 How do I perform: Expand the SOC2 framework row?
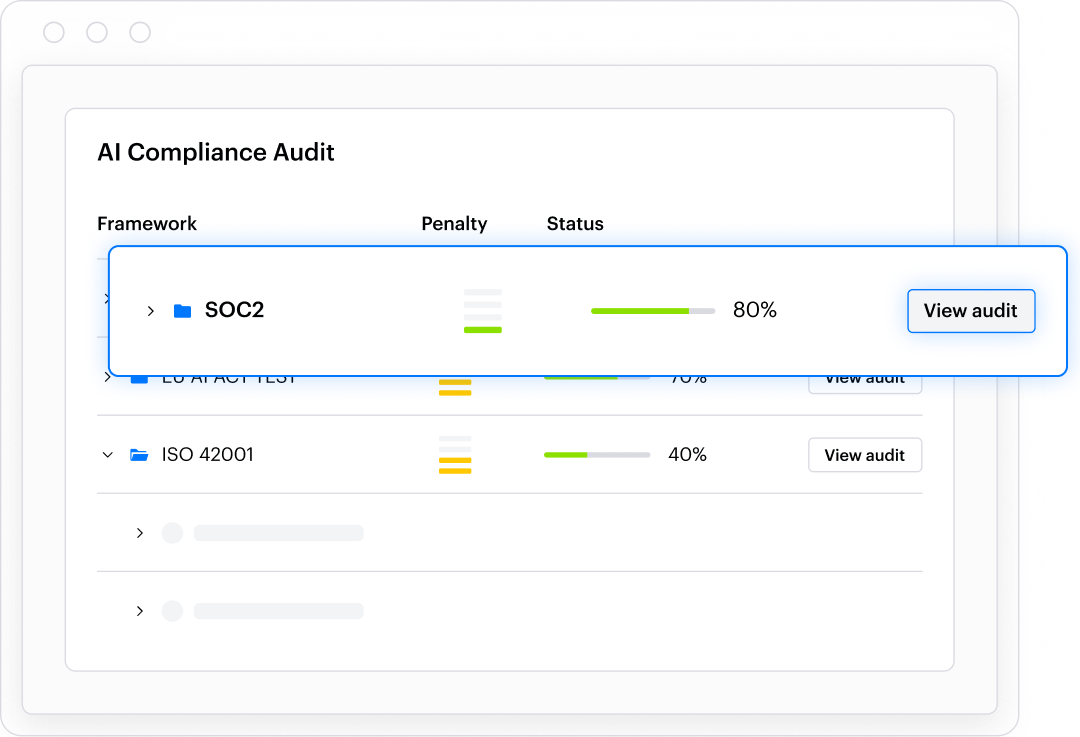[151, 310]
